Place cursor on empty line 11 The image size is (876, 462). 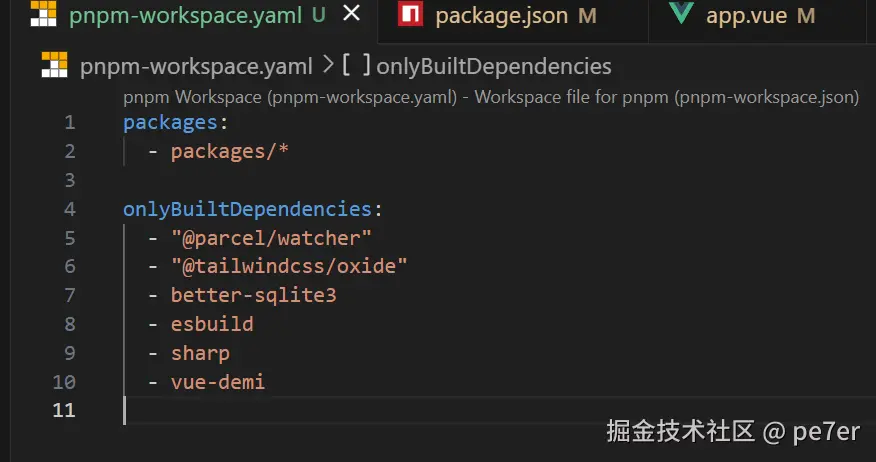(499, 411)
